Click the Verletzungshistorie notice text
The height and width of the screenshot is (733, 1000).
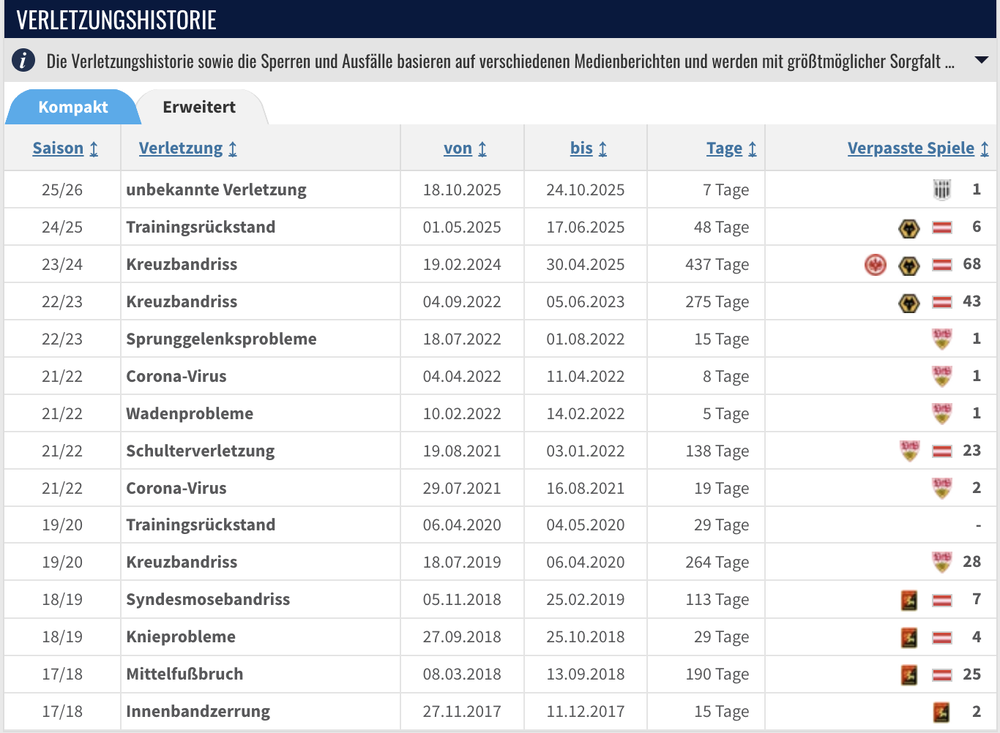(500, 61)
